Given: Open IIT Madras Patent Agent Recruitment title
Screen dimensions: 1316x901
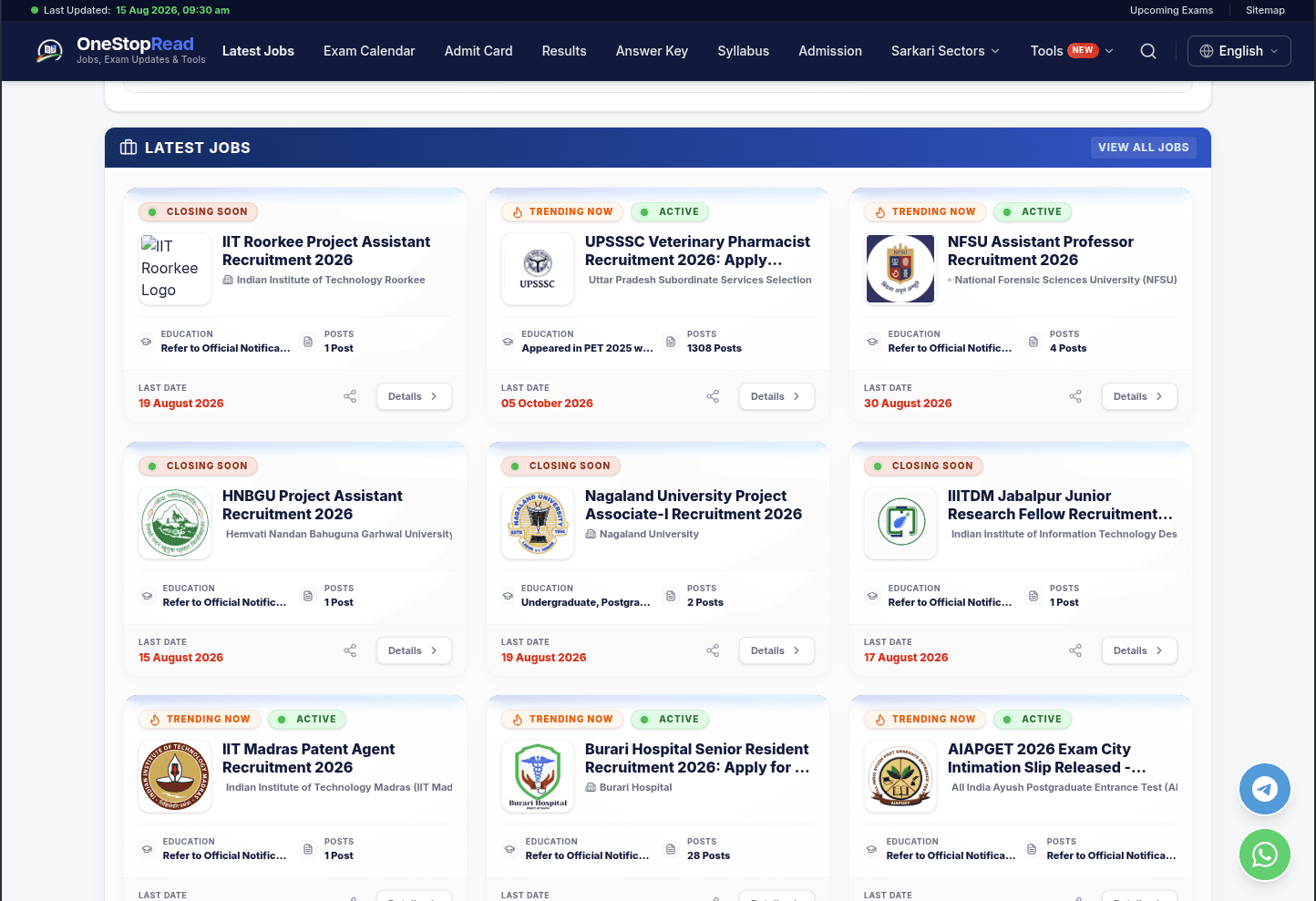Looking at the screenshot, I should point(308,758).
